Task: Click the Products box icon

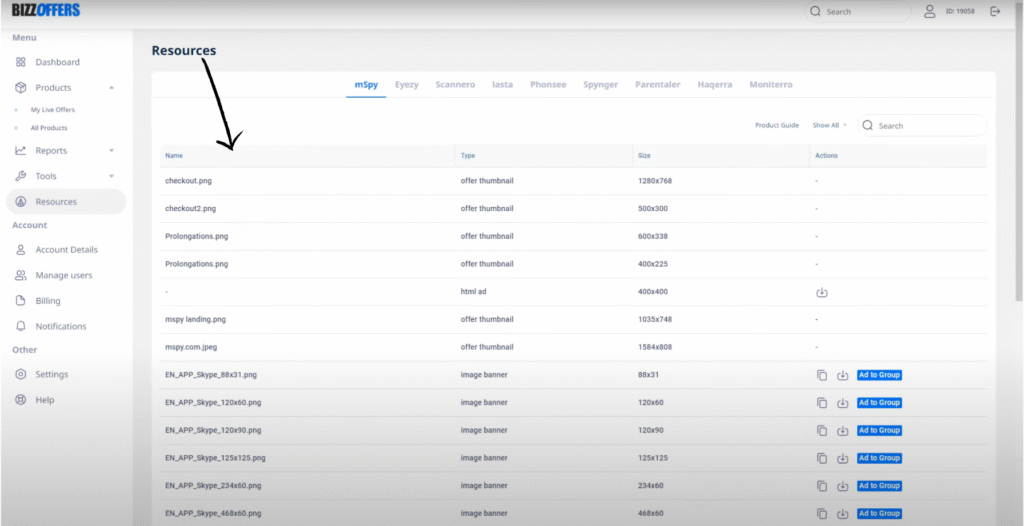Action: point(21,88)
